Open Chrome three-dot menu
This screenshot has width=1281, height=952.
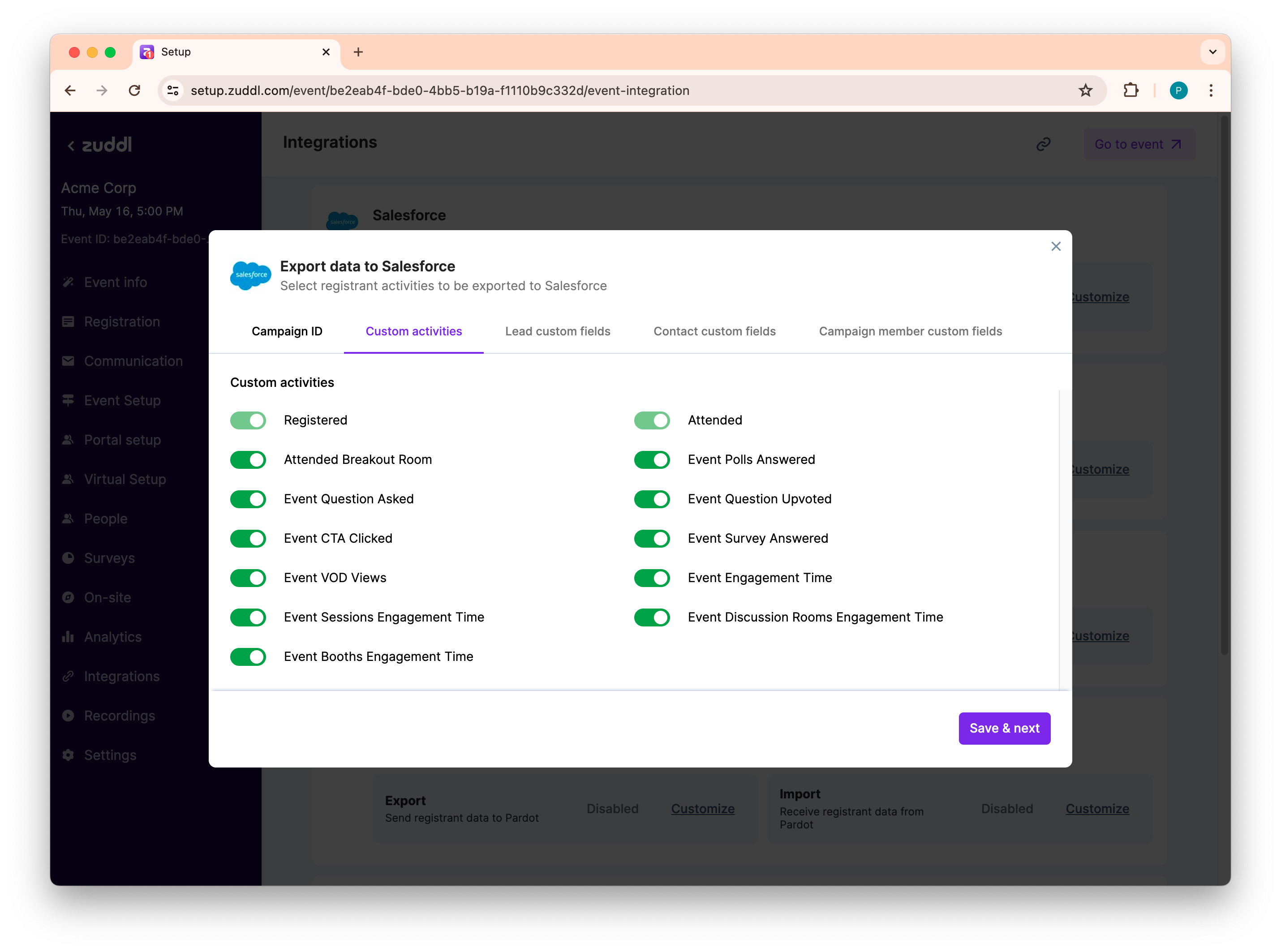point(1210,90)
